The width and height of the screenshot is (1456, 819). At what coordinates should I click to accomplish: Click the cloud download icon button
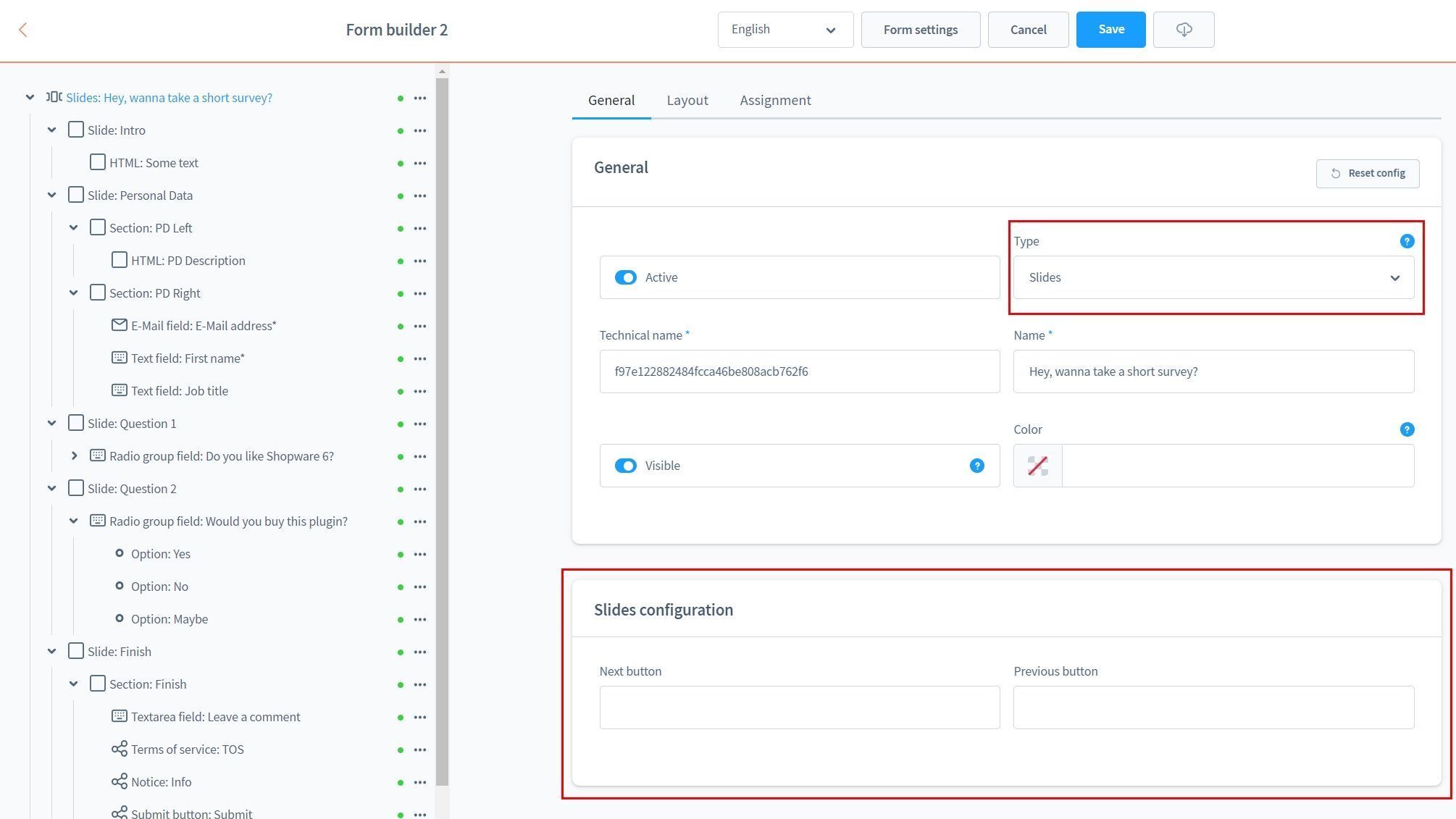point(1183,30)
